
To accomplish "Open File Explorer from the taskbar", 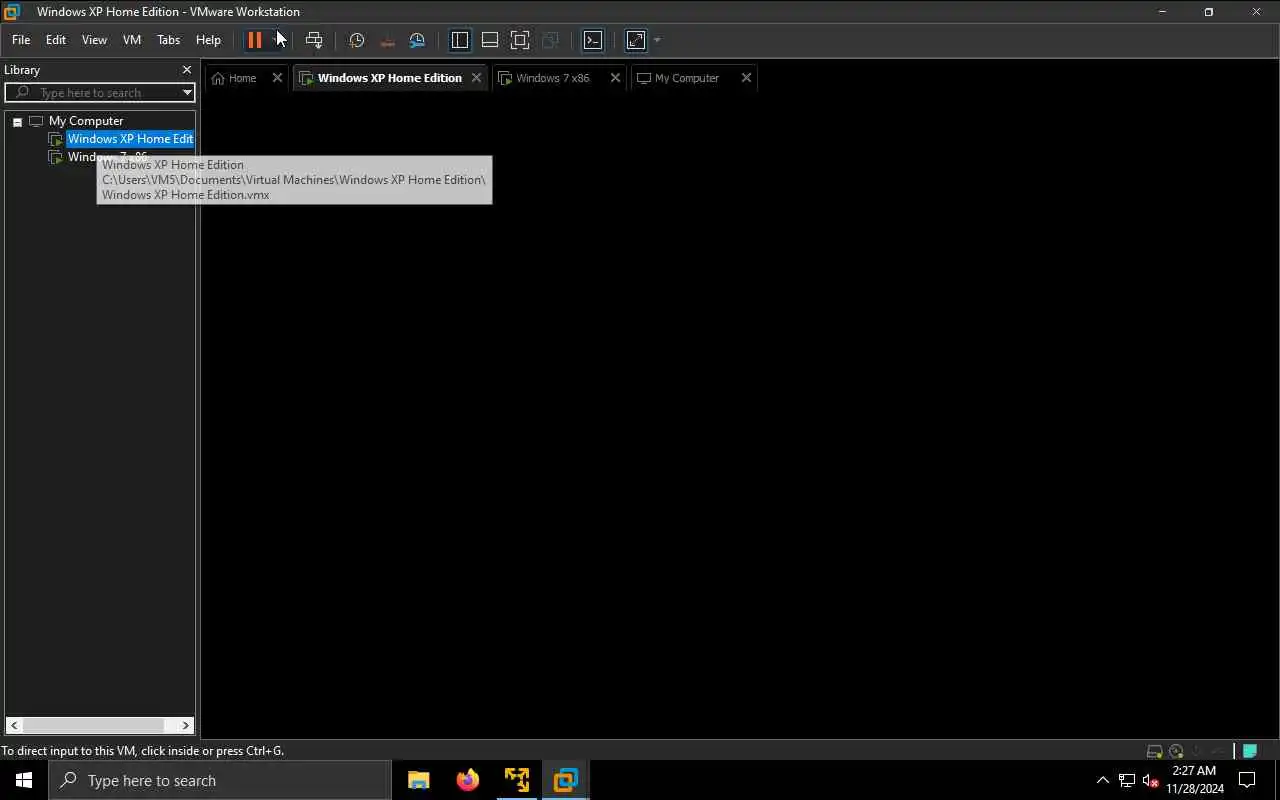I will (419, 780).
